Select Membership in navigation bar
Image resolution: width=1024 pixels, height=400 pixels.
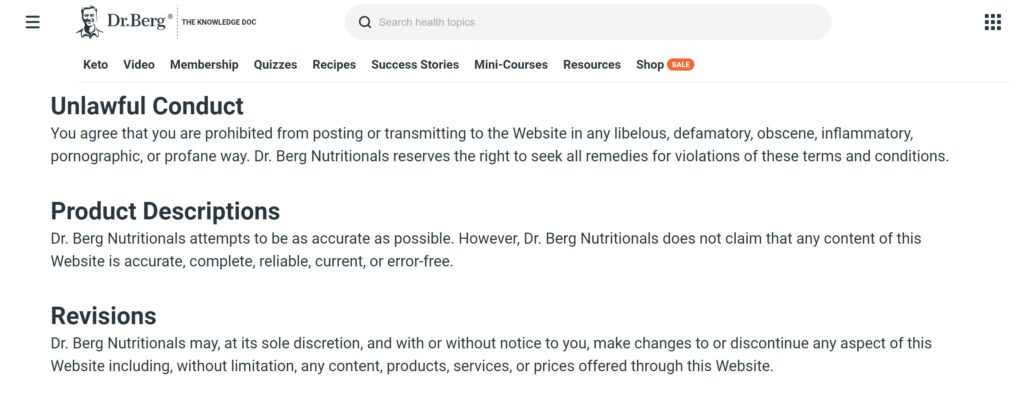204,65
